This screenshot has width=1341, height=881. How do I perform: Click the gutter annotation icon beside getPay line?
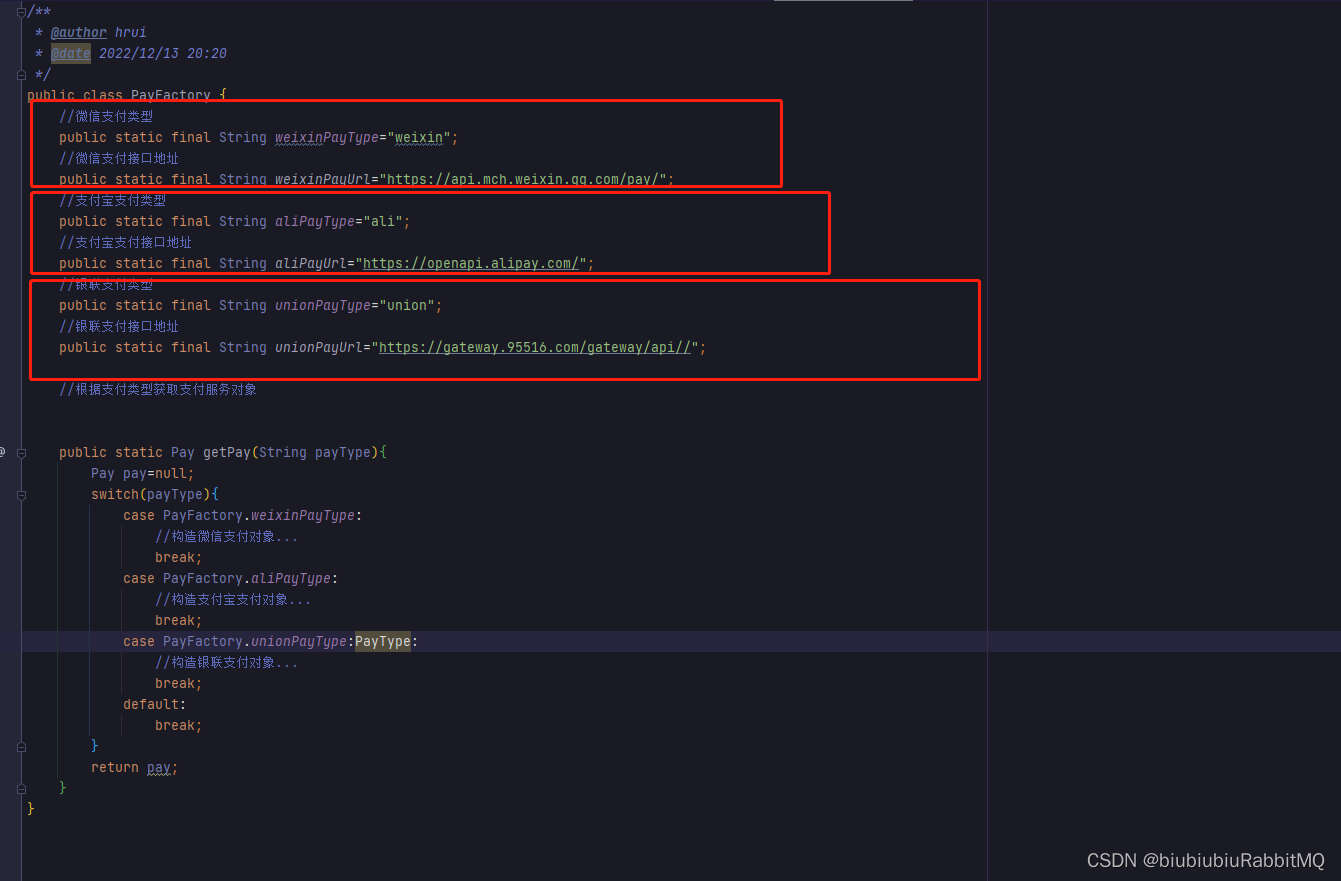[3, 452]
